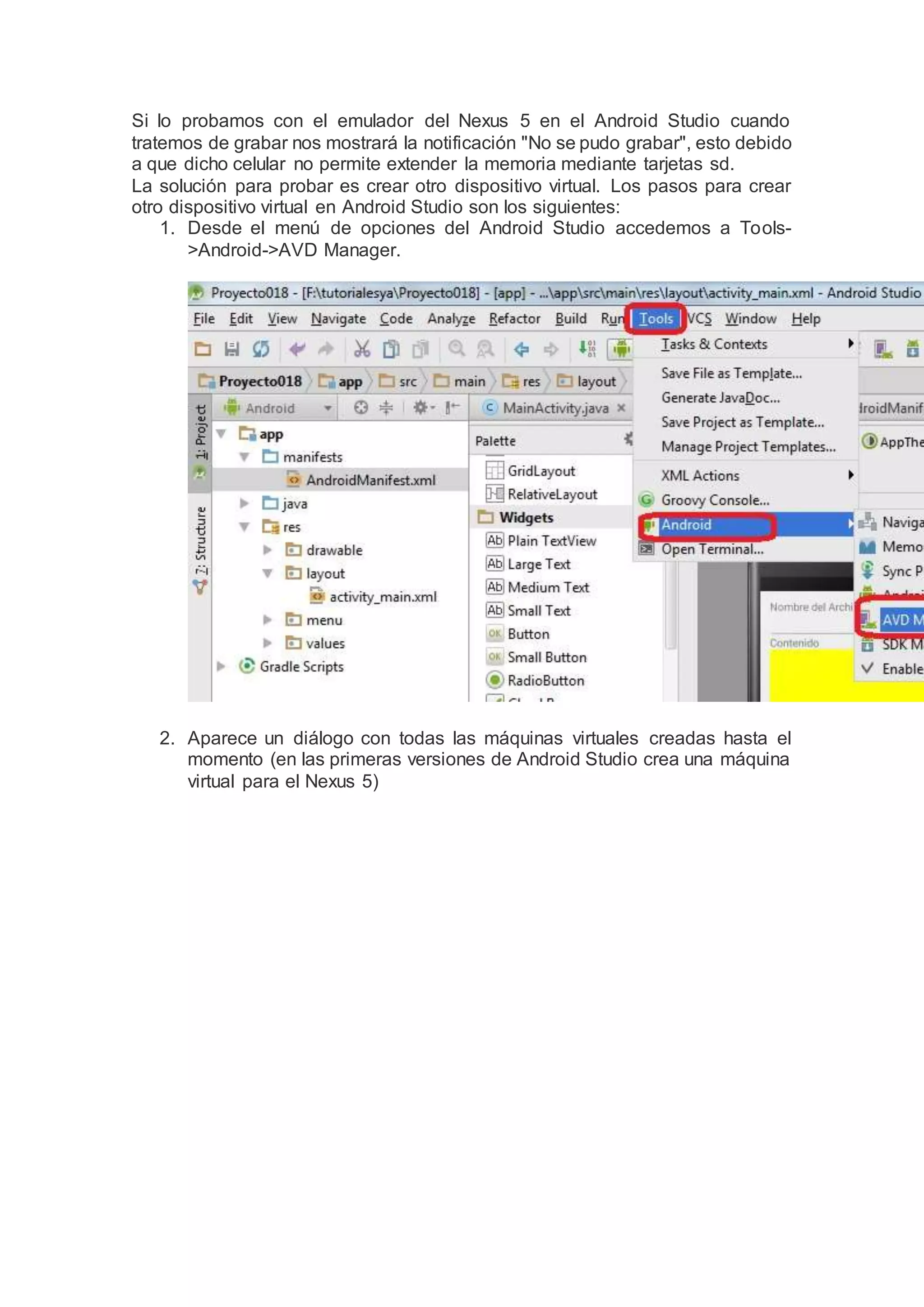
Task: Click the highlighted Tools menu
Action: [656, 318]
